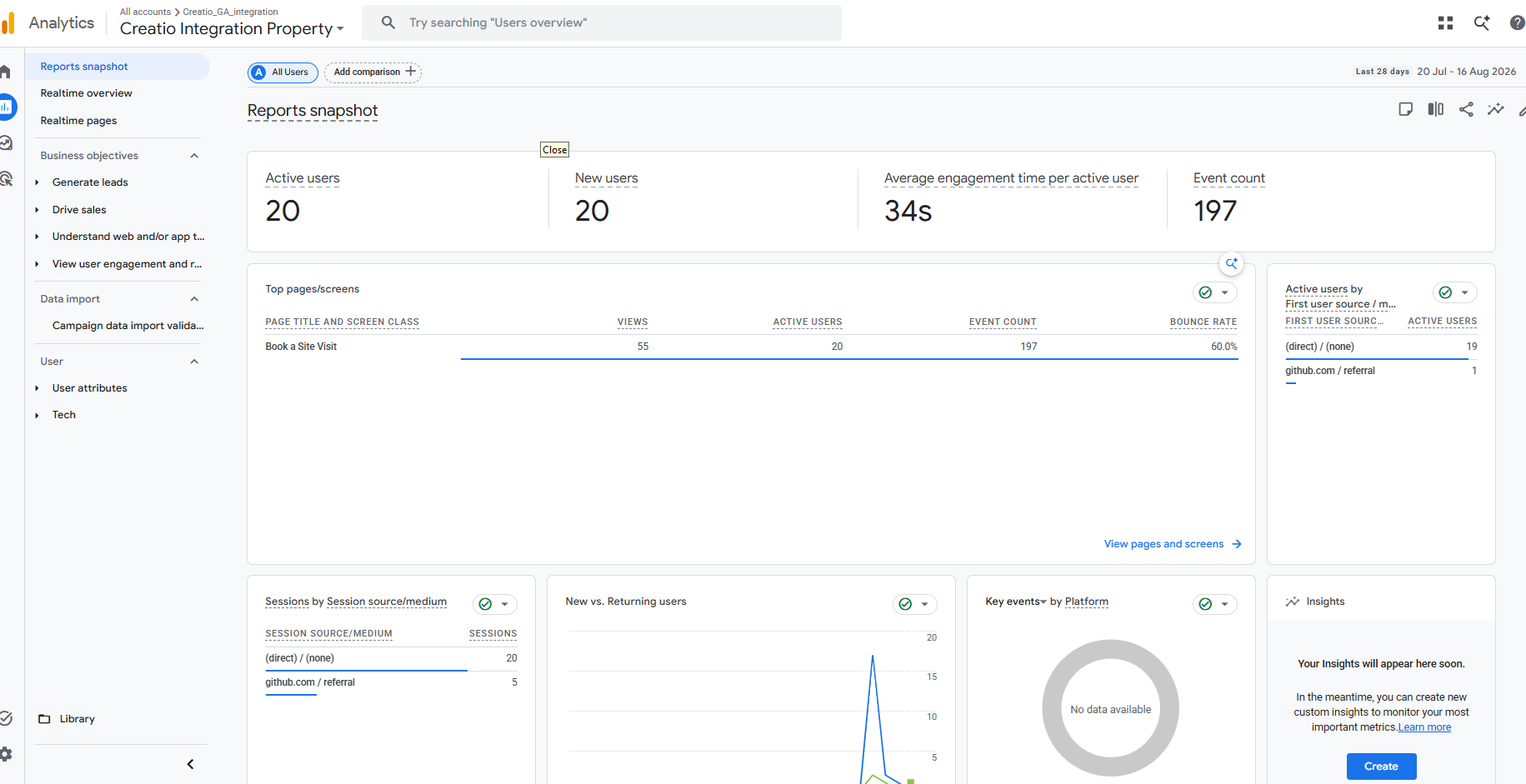The width and height of the screenshot is (1526, 784).
Task: Open data quality dropdown on New vs. Returning card
Action: (914, 604)
